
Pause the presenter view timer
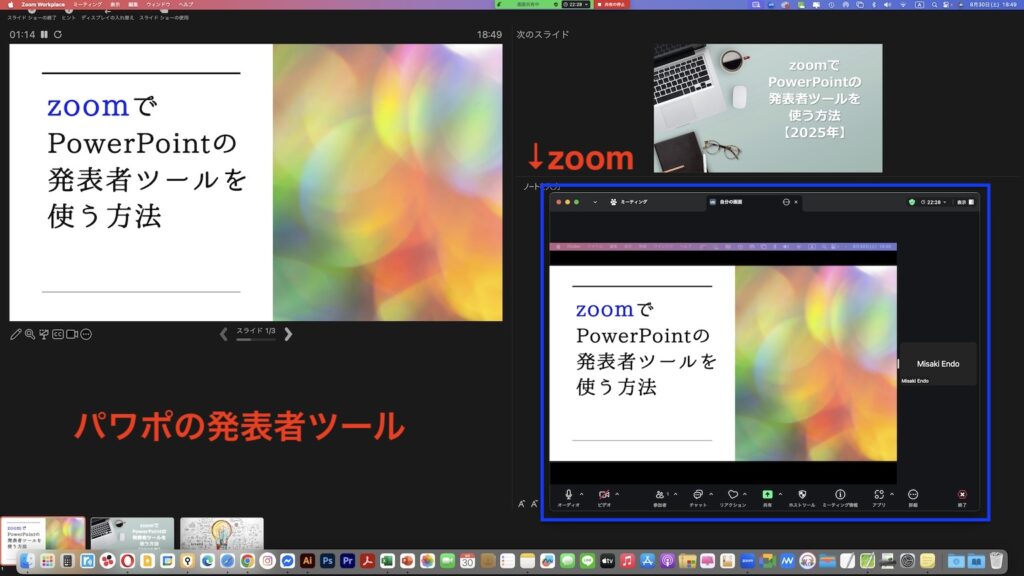pos(44,35)
